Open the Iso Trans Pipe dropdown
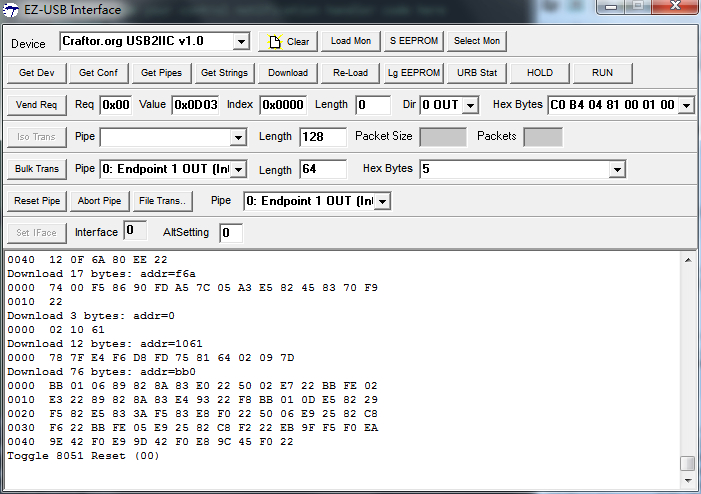The width and height of the screenshot is (701, 494). point(238,137)
